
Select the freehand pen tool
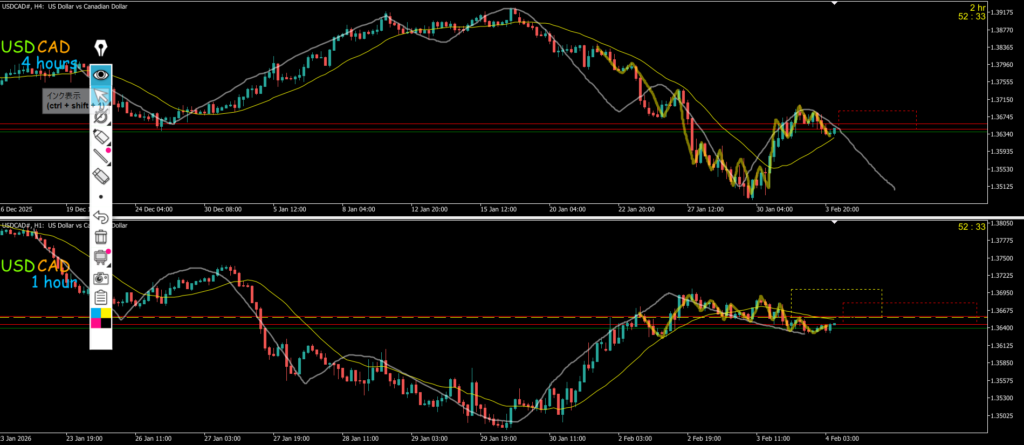[100, 116]
